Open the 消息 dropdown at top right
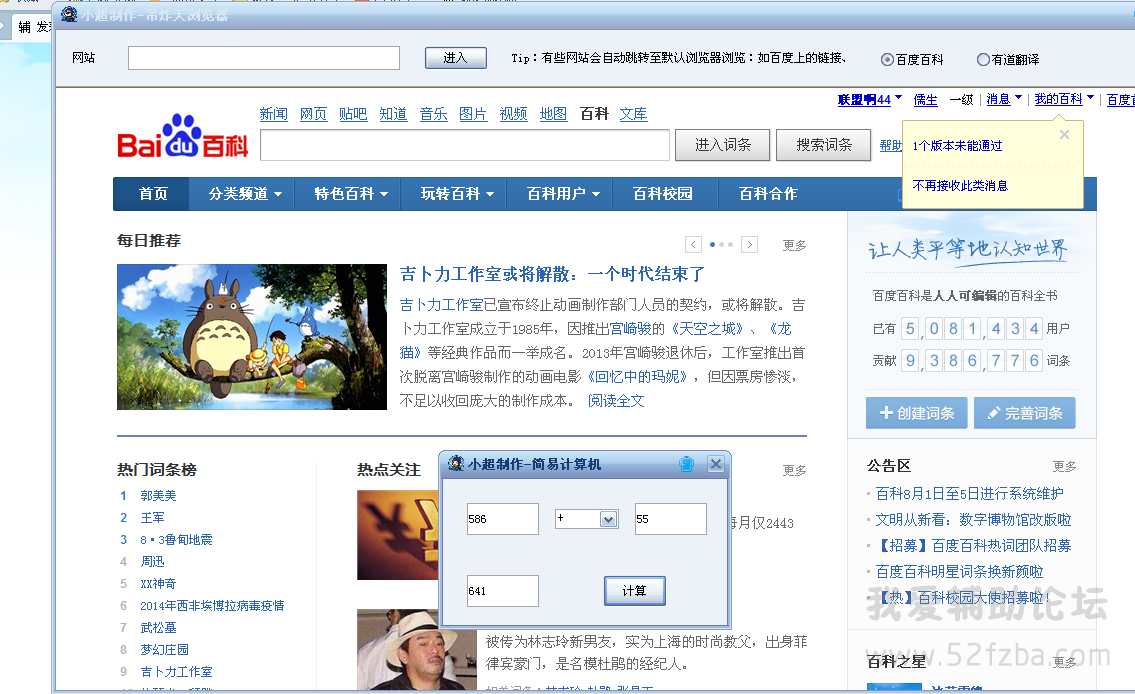 1004,99
